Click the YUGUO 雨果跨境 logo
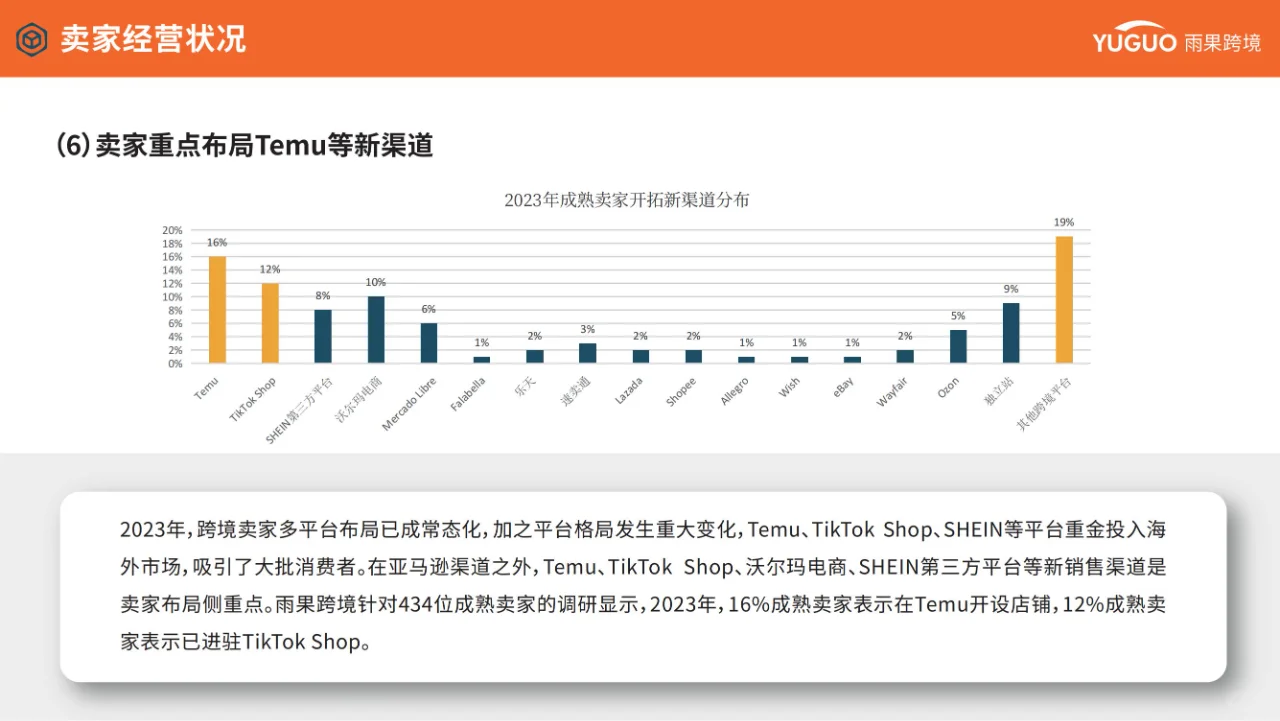The image size is (1280, 721). (1176, 38)
